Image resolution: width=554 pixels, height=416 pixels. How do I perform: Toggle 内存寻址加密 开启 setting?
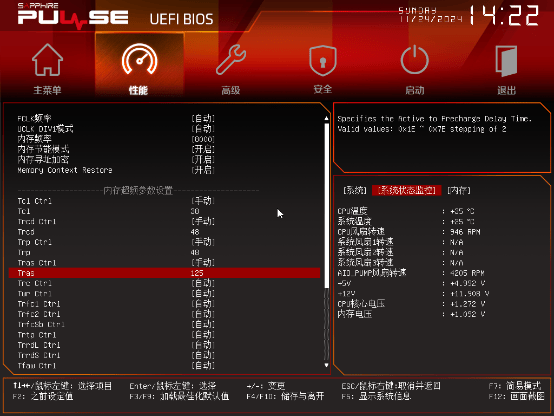(203, 159)
